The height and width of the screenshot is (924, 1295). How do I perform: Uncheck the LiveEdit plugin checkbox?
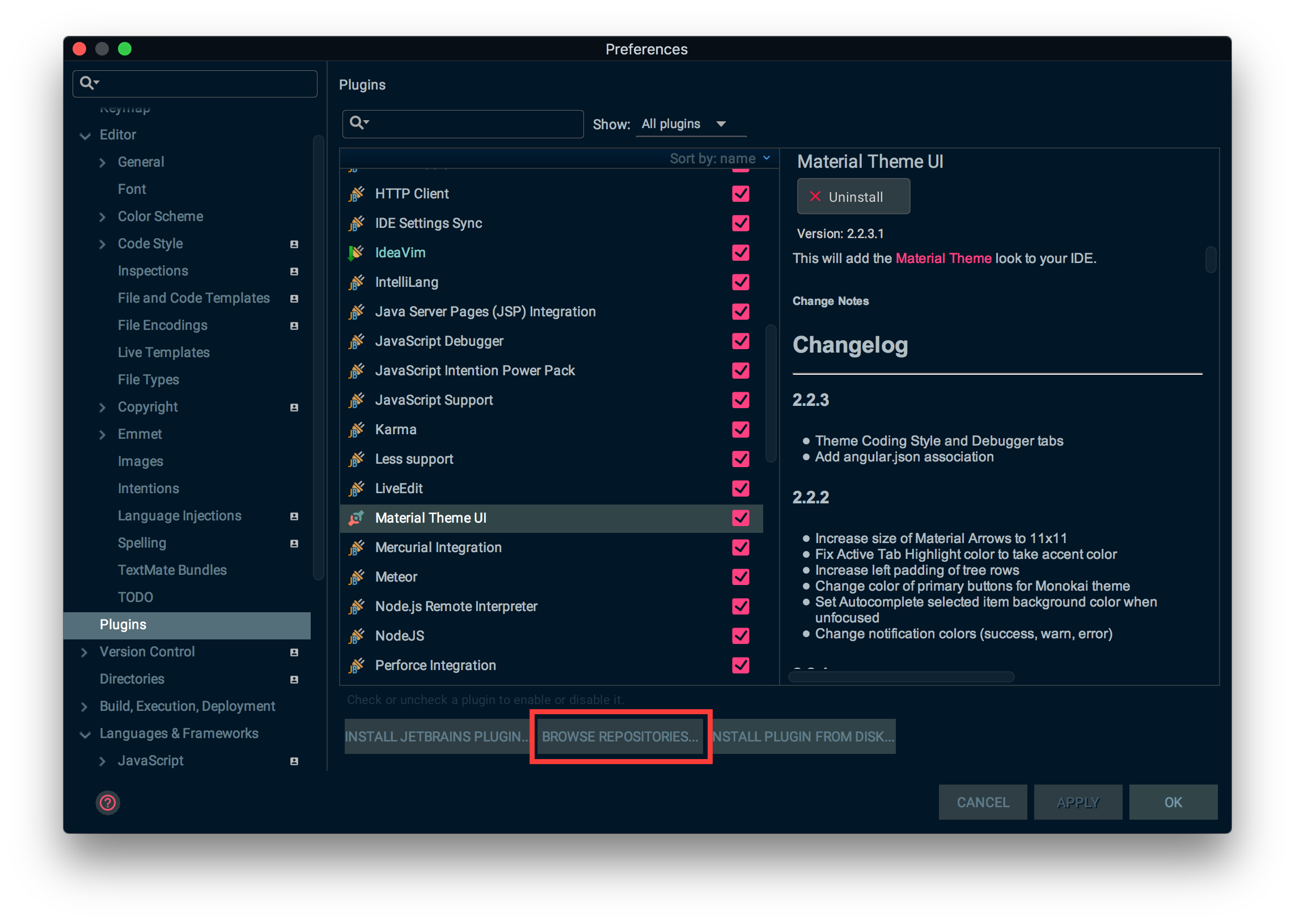click(x=740, y=488)
